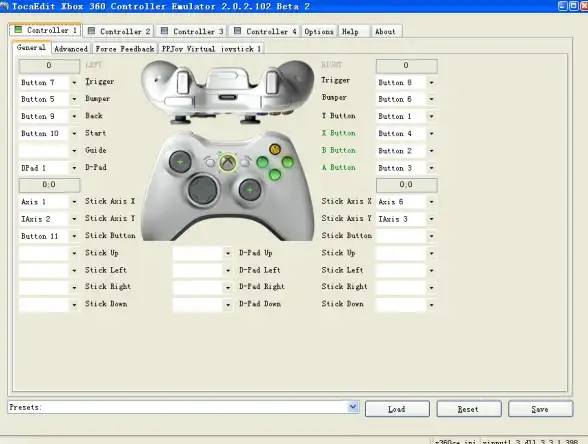This screenshot has height=444, width=588.
Task: Switch to the Controller 2 tab
Action: [x=118, y=32]
